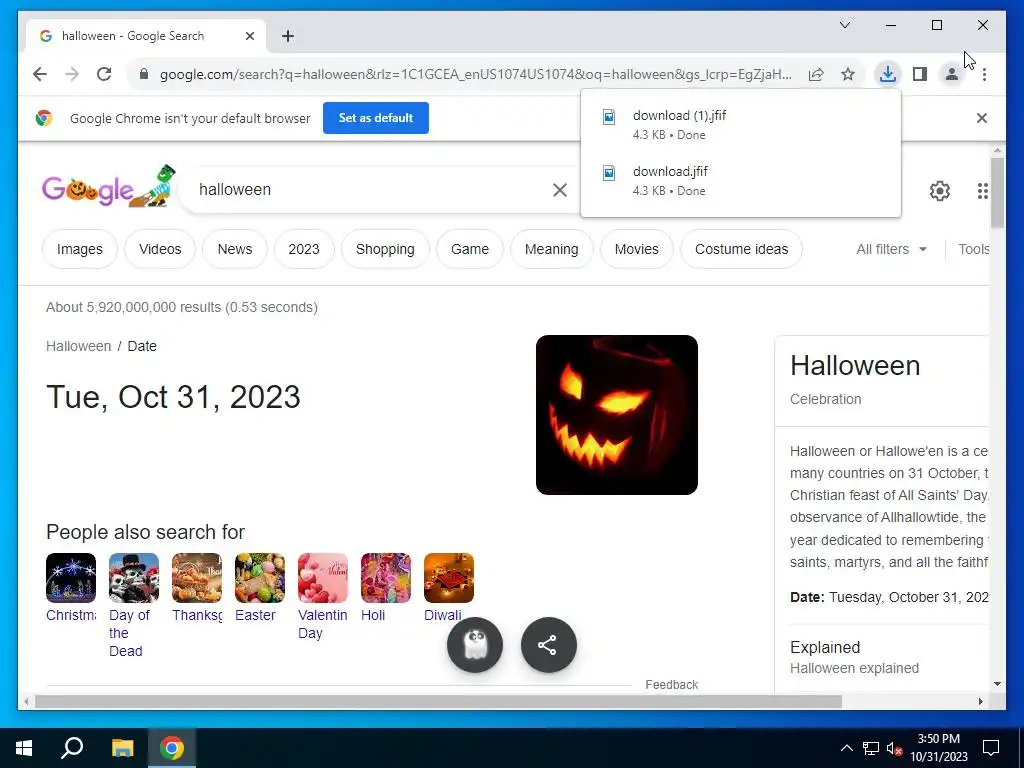This screenshot has height=768, width=1024.
Task: Open the jack-o'-lantern image
Action: (616, 415)
